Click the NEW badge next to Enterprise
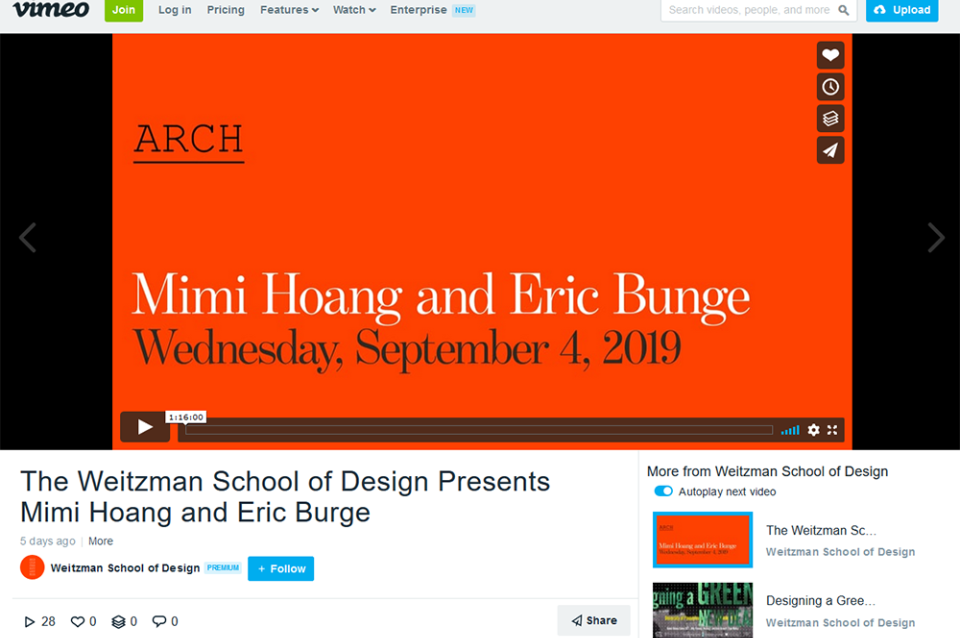Image resolution: width=960 pixels, height=638 pixels. (x=463, y=10)
